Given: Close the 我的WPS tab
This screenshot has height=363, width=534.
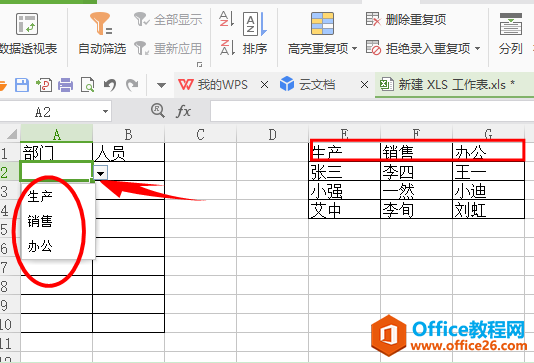Looking at the screenshot, I should pos(264,84).
